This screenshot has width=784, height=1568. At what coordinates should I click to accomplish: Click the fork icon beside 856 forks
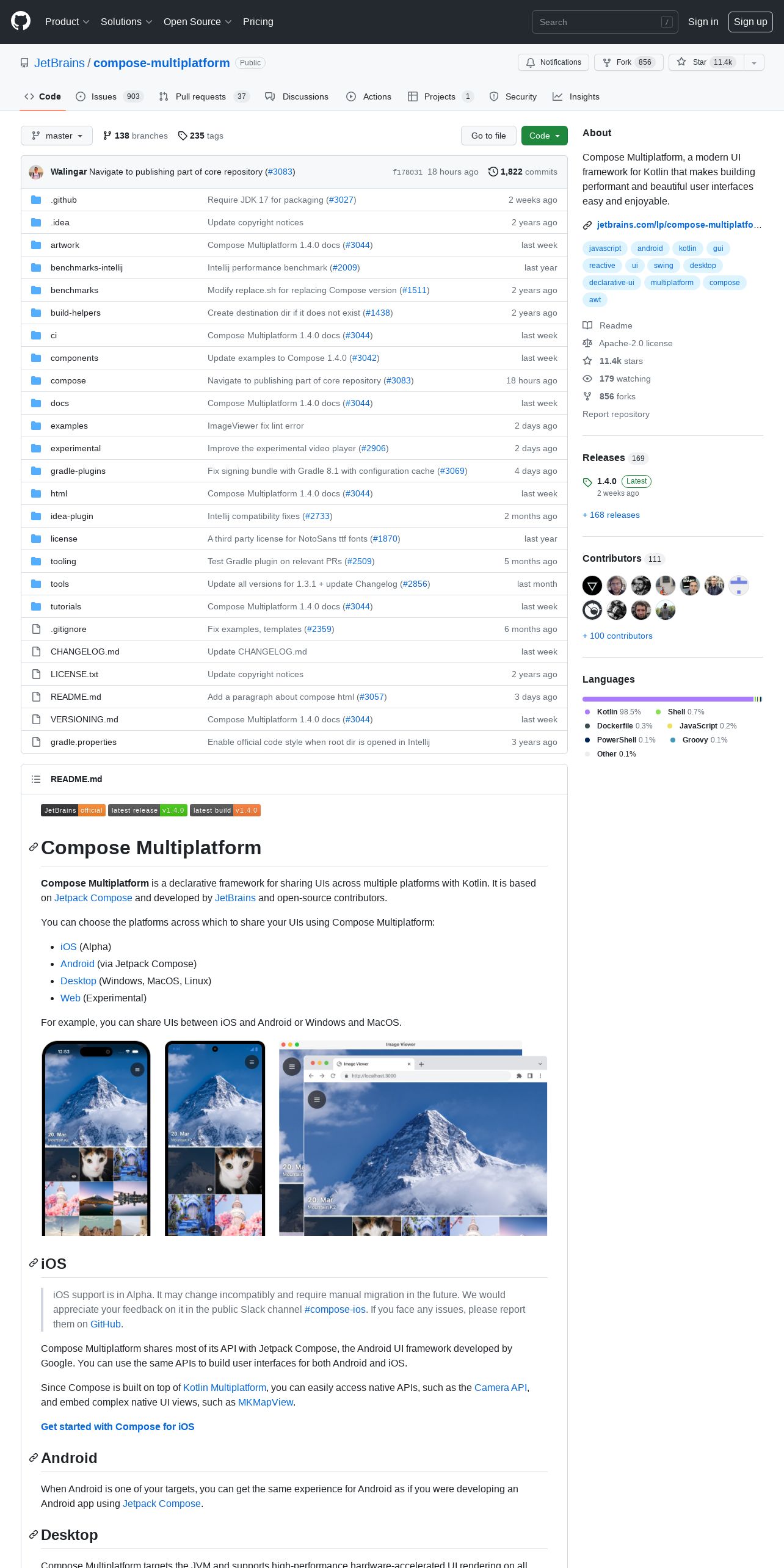[x=587, y=396]
